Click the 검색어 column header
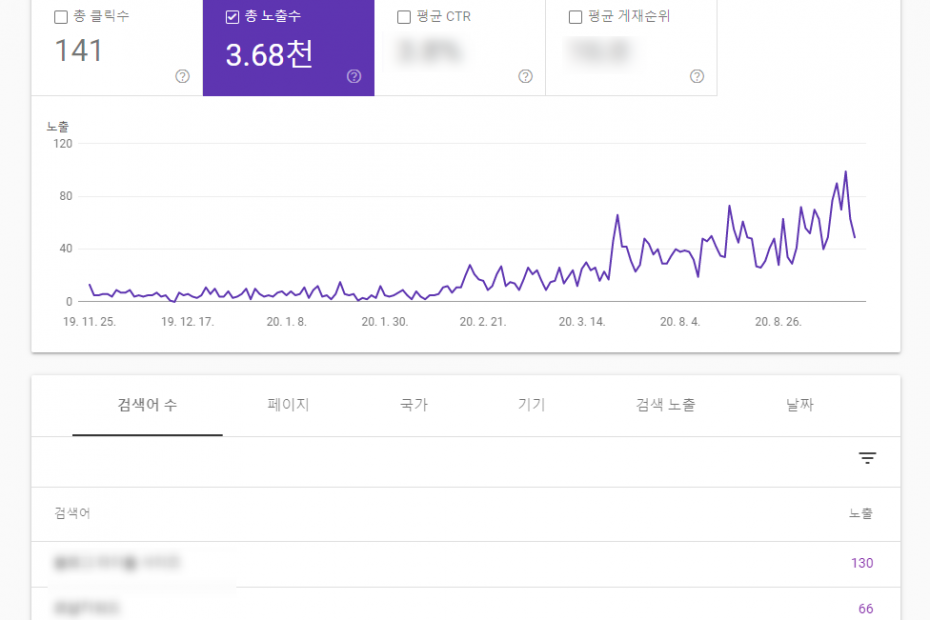The height and width of the screenshot is (620, 930). [72, 513]
